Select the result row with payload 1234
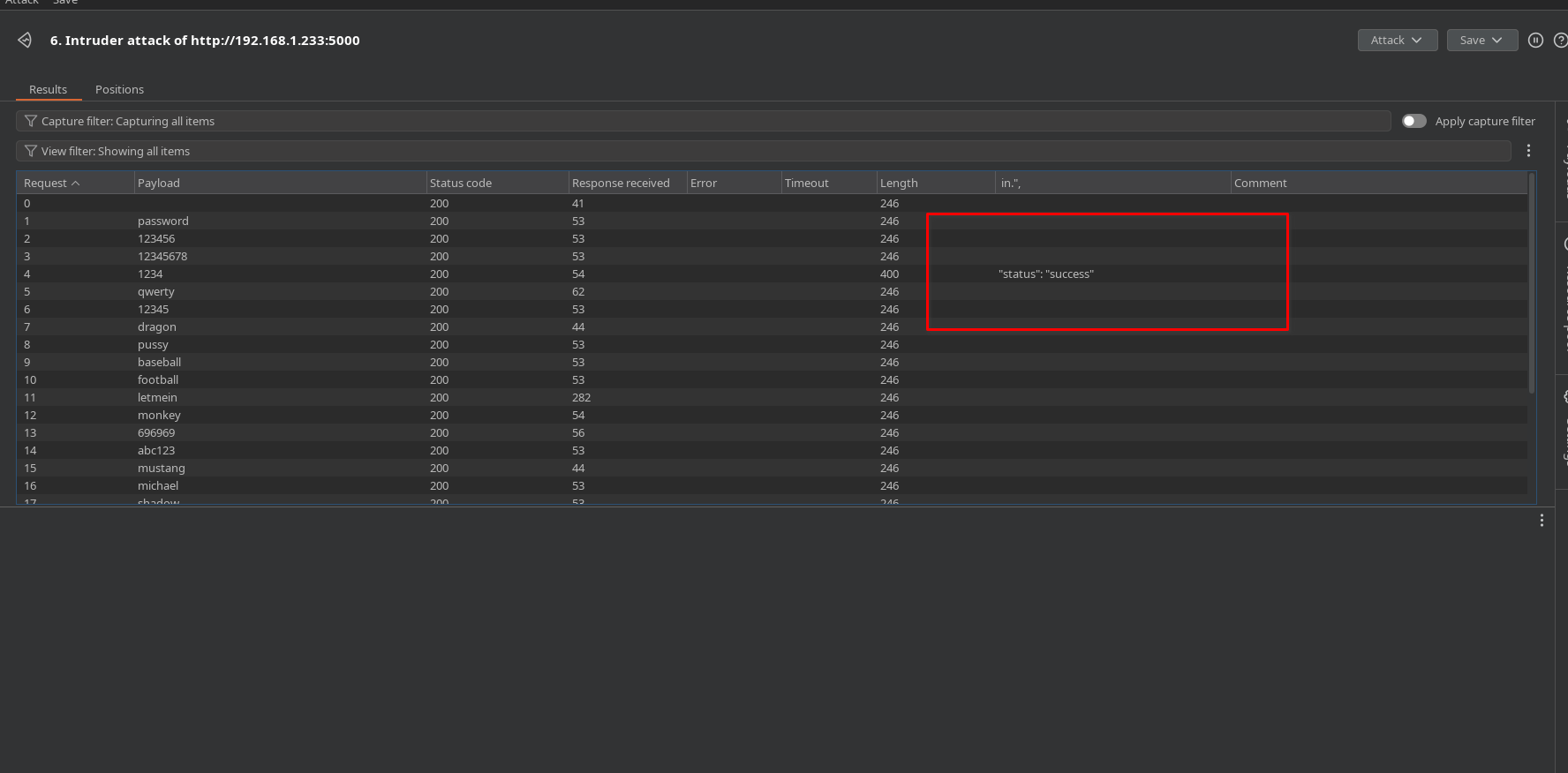Viewport: 1568px width, 773px height. [x=150, y=274]
